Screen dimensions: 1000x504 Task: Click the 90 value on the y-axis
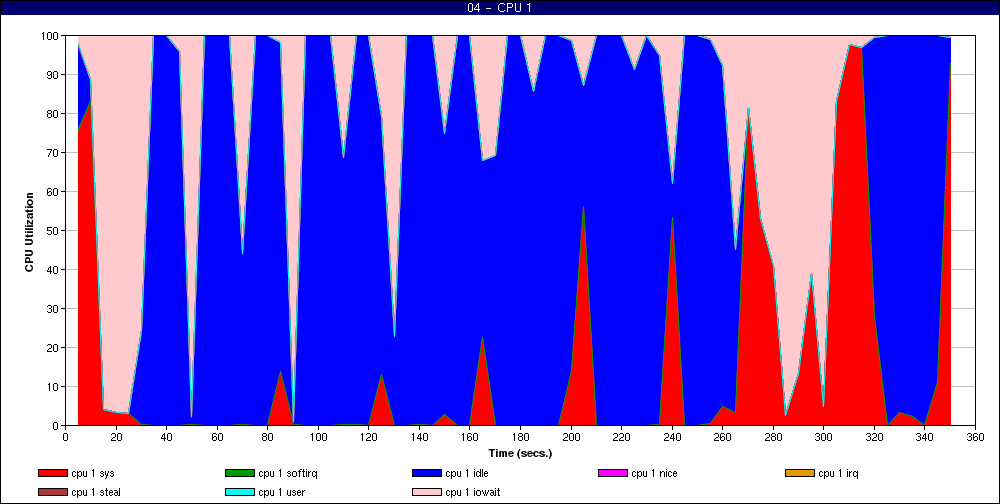click(54, 75)
